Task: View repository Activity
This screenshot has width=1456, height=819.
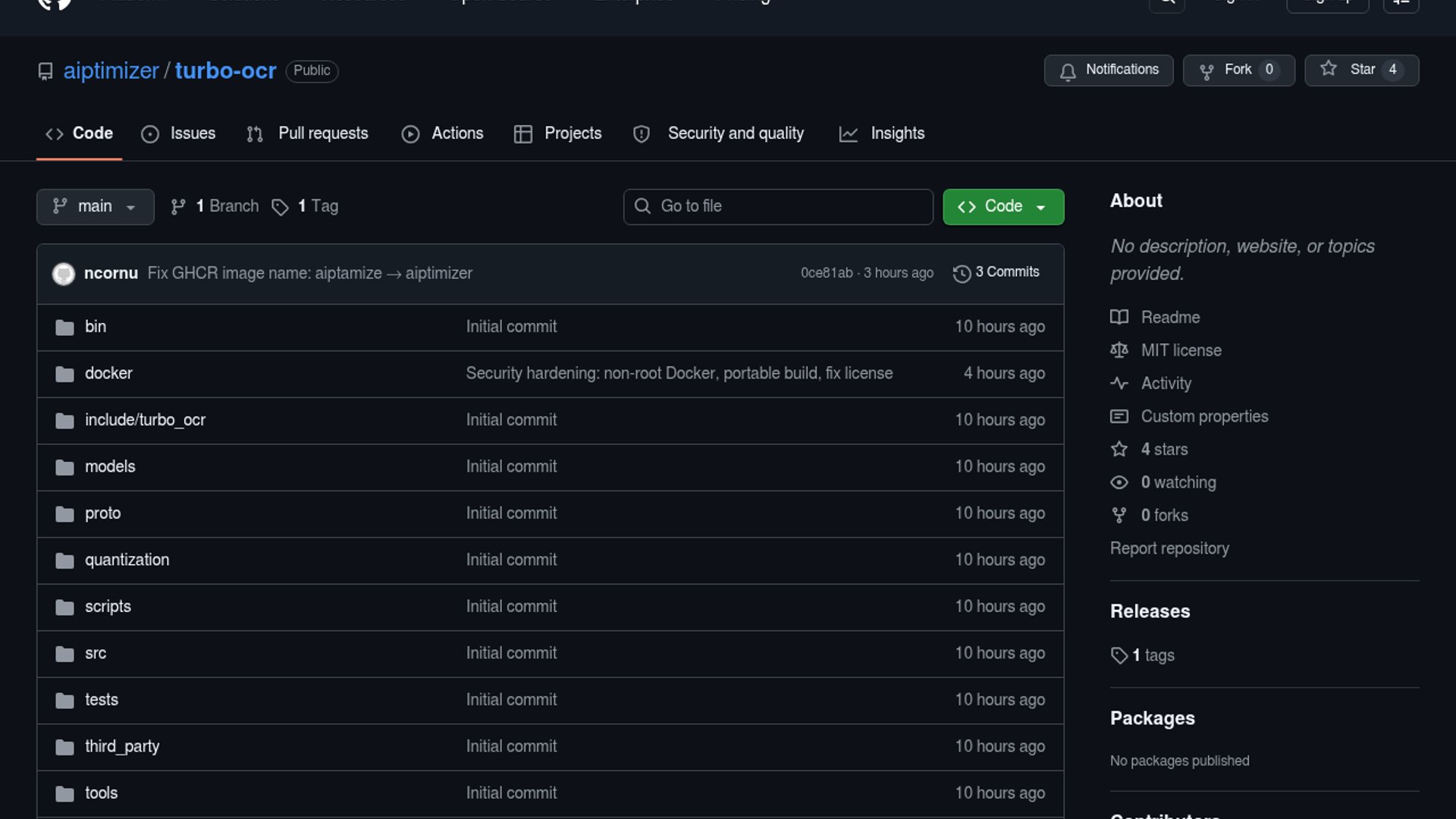Action: [x=1166, y=383]
